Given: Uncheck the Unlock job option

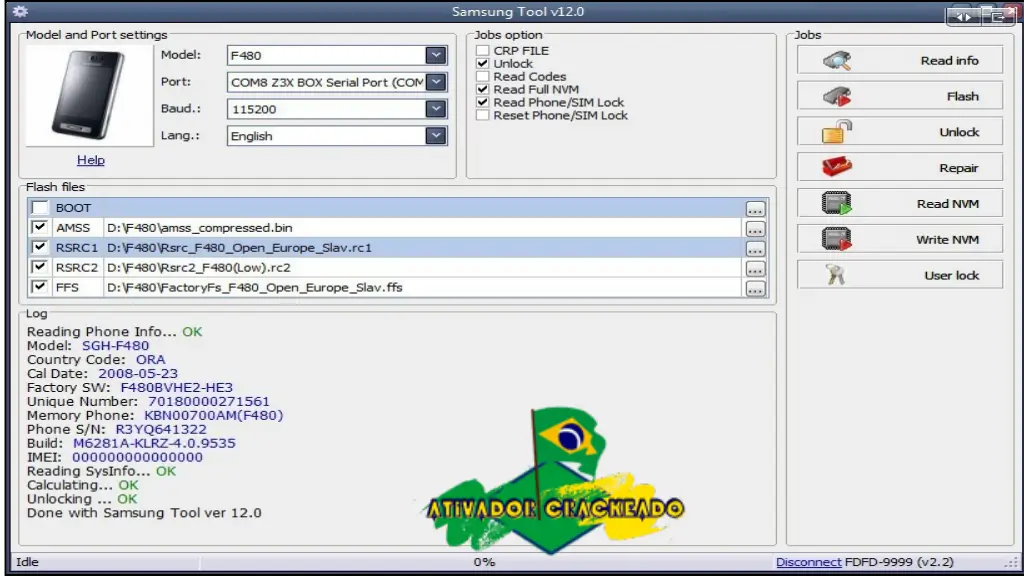Looking at the screenshot, I should coord(483,63).
